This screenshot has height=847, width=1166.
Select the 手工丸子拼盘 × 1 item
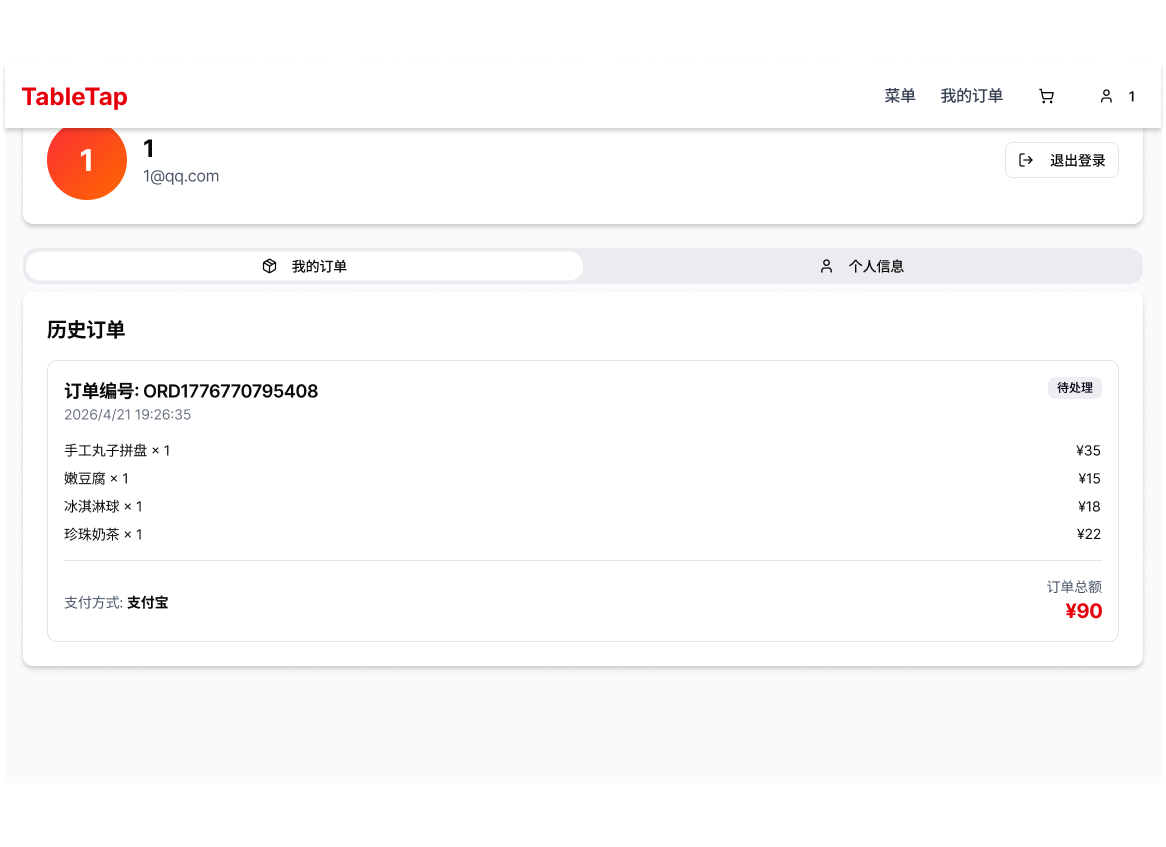[117, 451]
